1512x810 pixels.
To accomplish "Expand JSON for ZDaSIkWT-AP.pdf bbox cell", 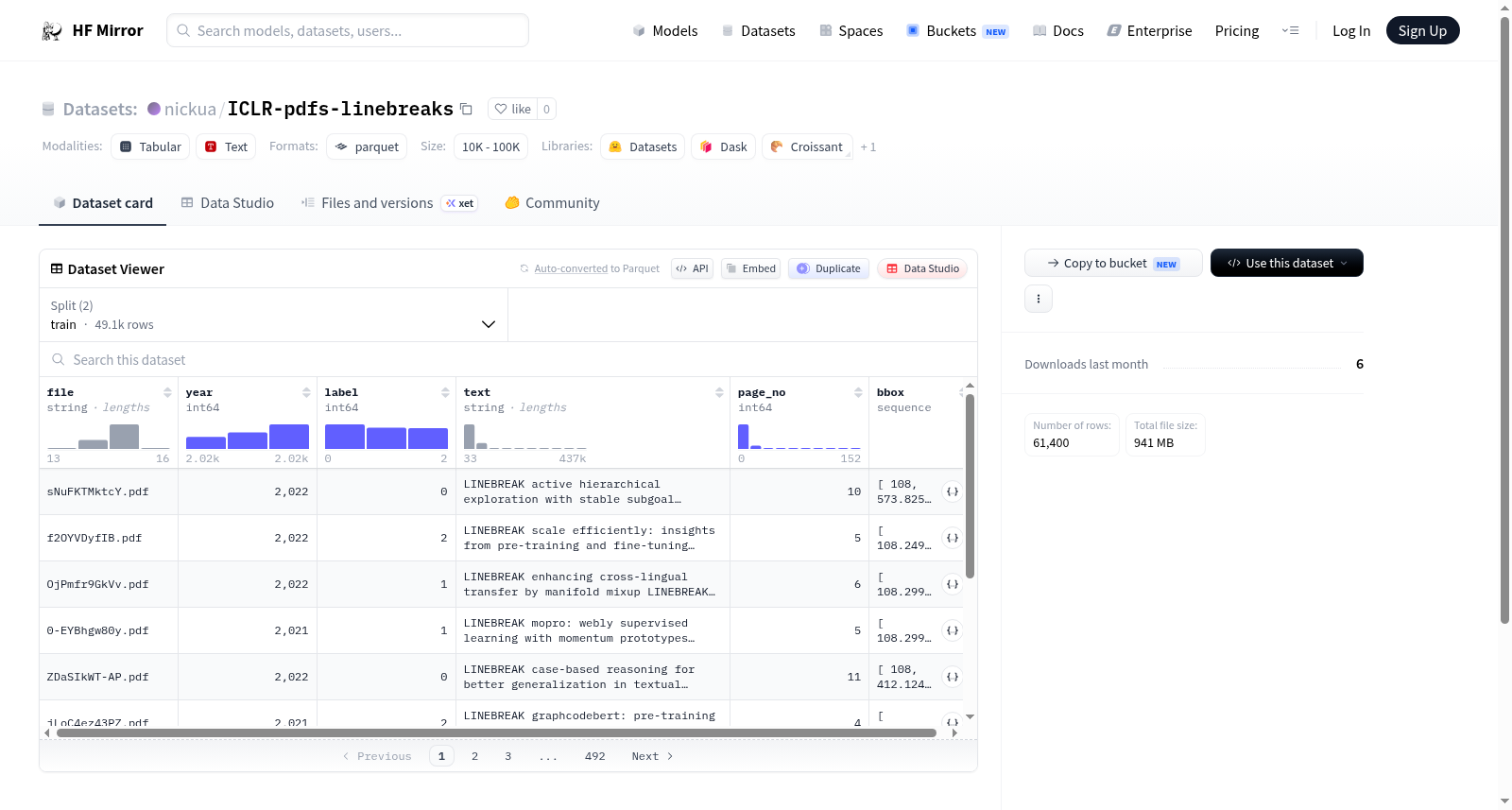I will pos(953,677).
